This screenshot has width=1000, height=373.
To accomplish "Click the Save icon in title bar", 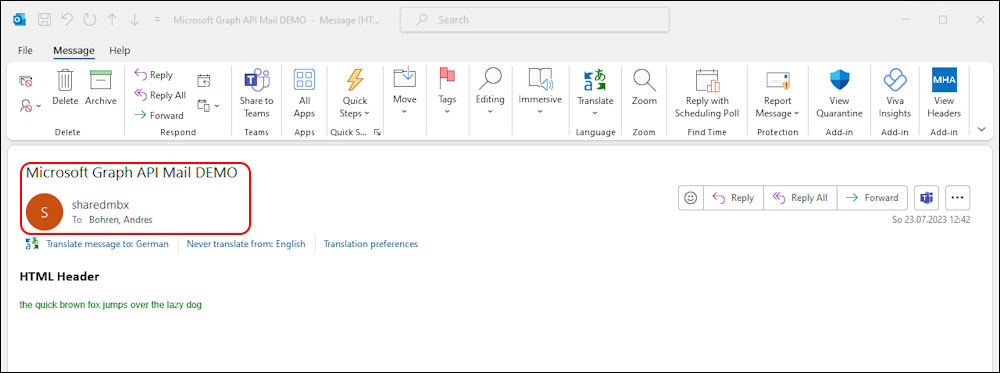I will 44,20.
